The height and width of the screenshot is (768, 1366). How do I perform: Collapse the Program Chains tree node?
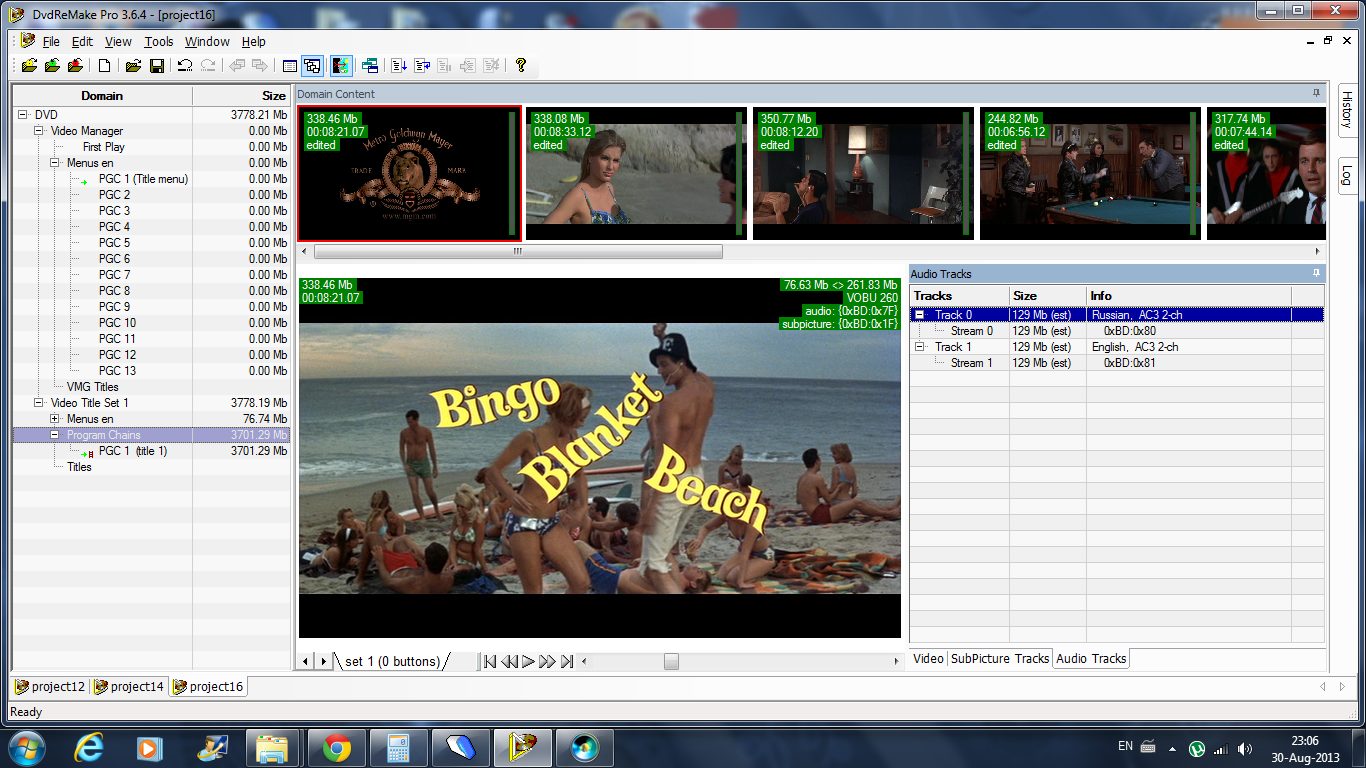point(55,435)
